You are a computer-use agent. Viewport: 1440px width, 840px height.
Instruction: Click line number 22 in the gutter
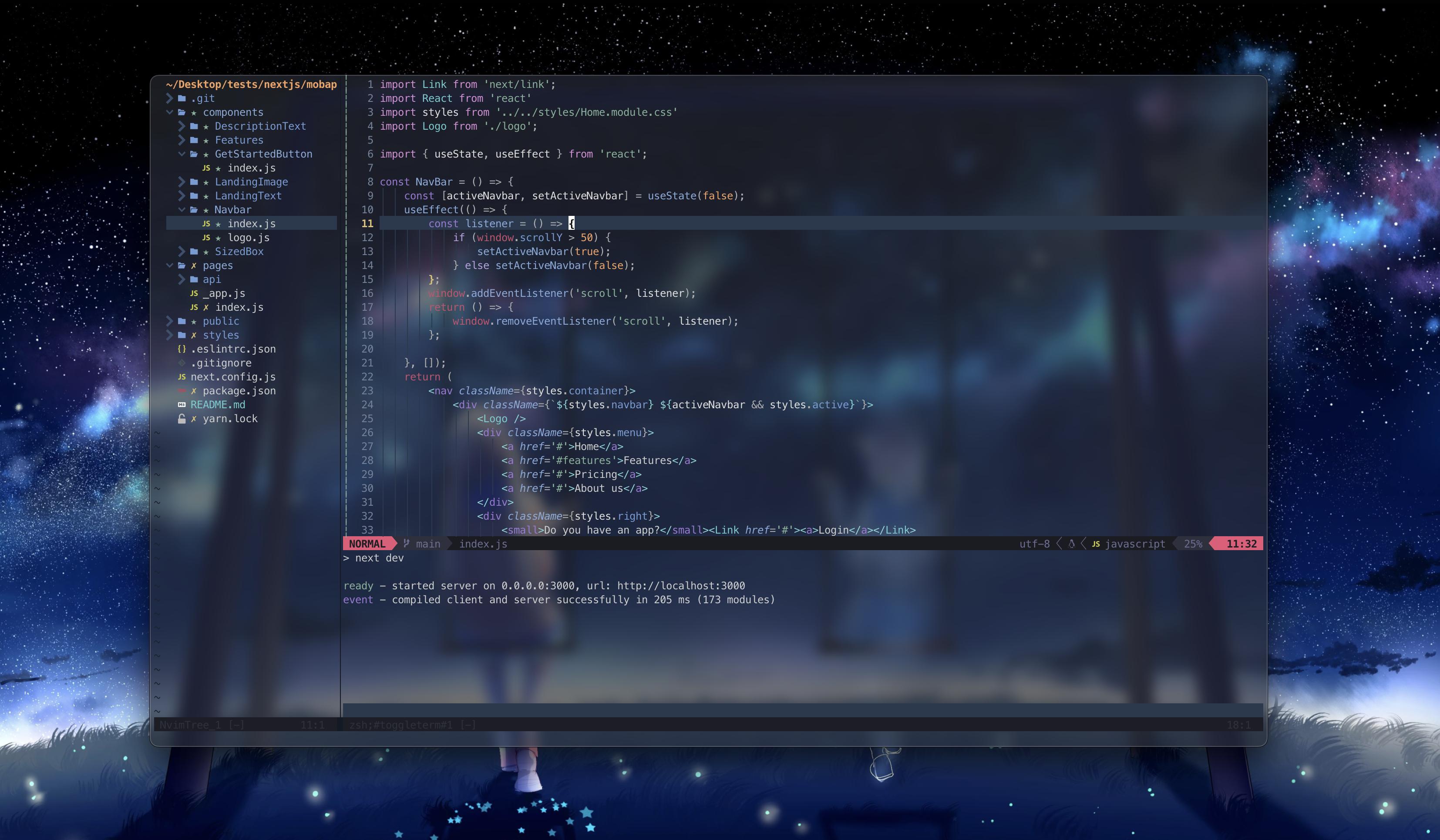[x=367, y=377]
